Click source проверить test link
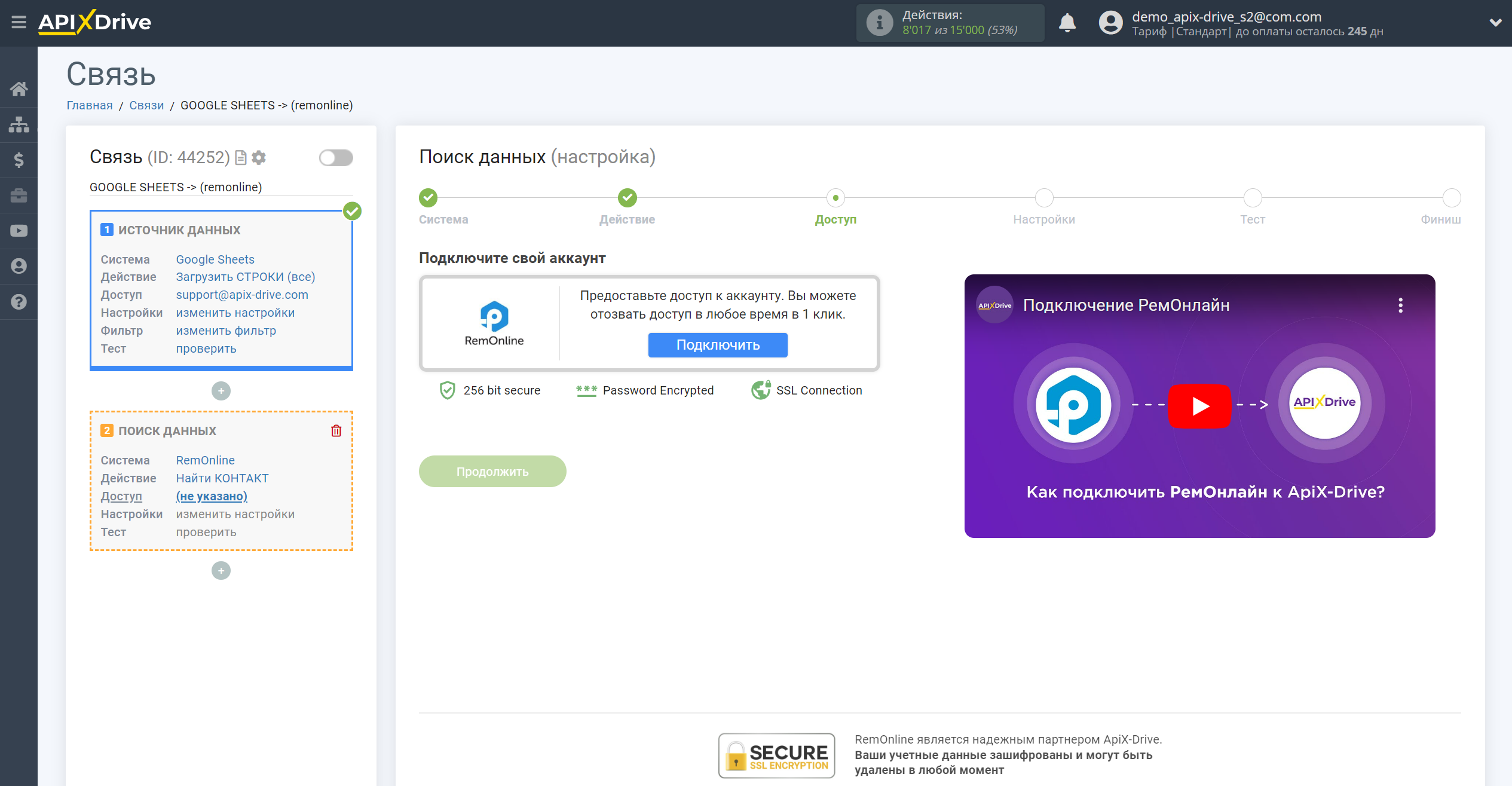Viewport: 1512px width, 786px height. pyautogui.click(x=206, y=348)
